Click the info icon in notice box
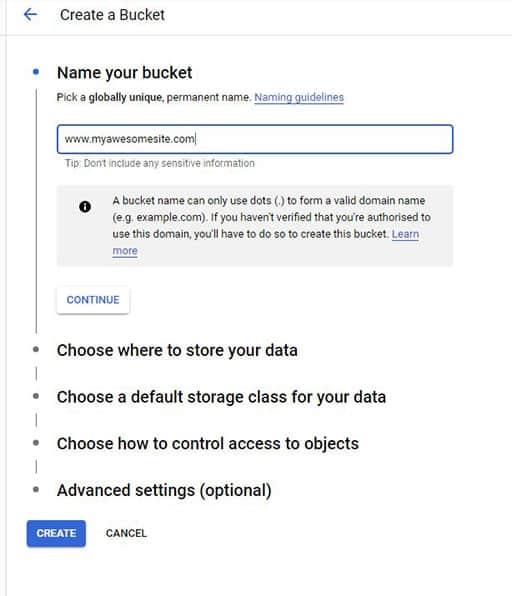Viewport: 512px width, 596px height. pos(85,207)
